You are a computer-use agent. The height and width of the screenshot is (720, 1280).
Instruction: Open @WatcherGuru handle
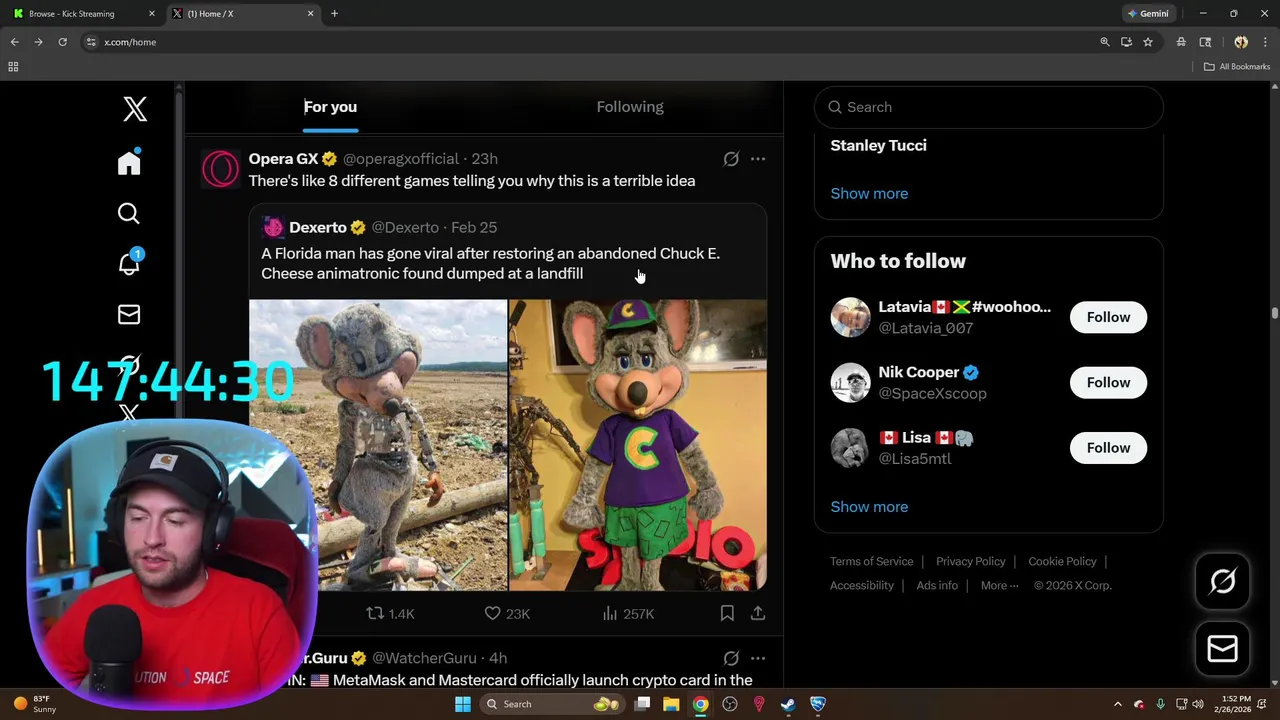[424, 658]
